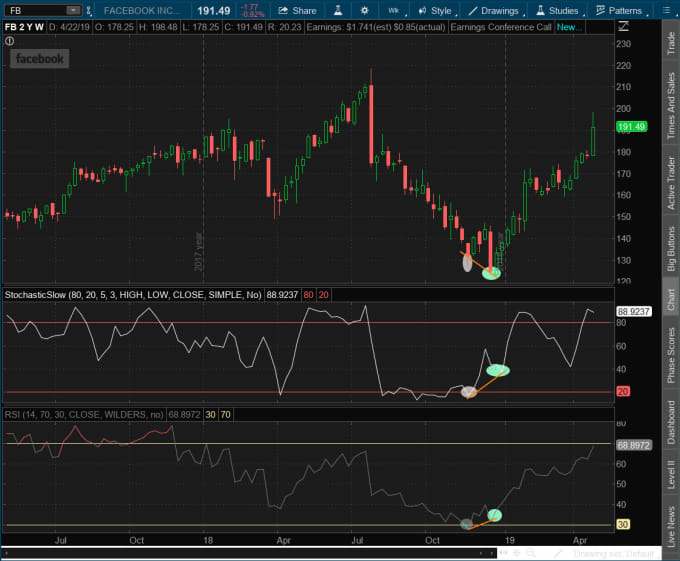
Task: Open the Phase Scores sidebar tab
Action: (x=671, y=353)
